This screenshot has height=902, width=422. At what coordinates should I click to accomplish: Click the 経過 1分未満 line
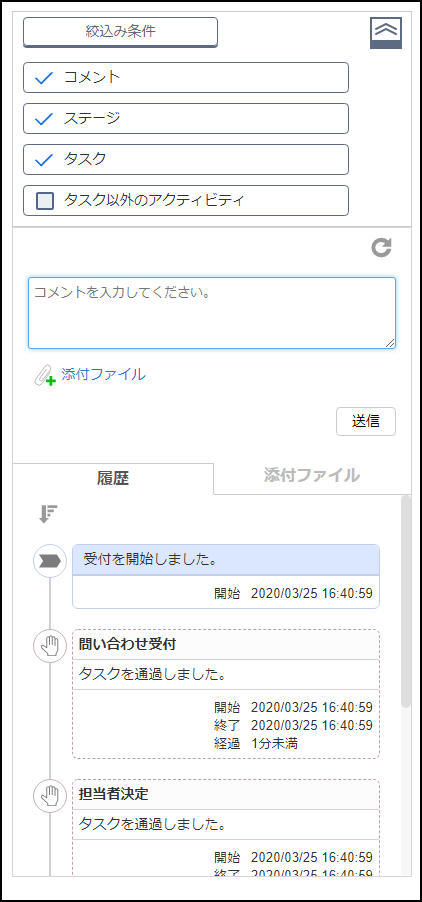click(256, 743)
